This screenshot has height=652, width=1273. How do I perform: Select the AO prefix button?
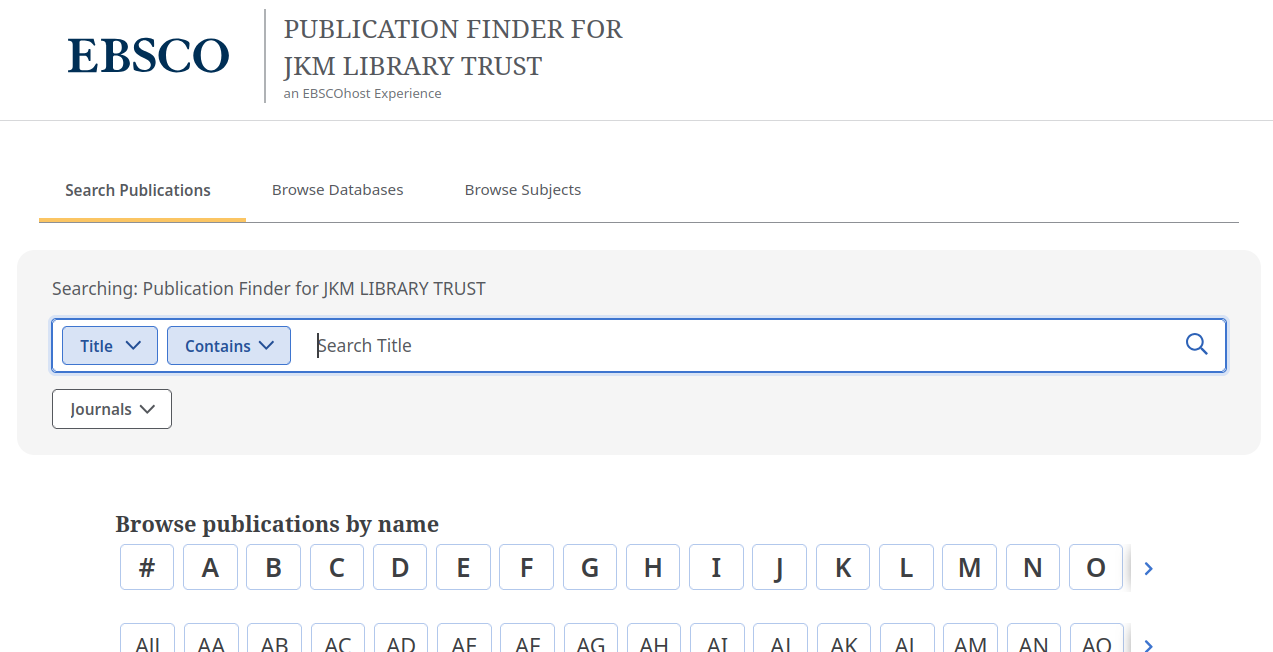tap(1096, 645)
